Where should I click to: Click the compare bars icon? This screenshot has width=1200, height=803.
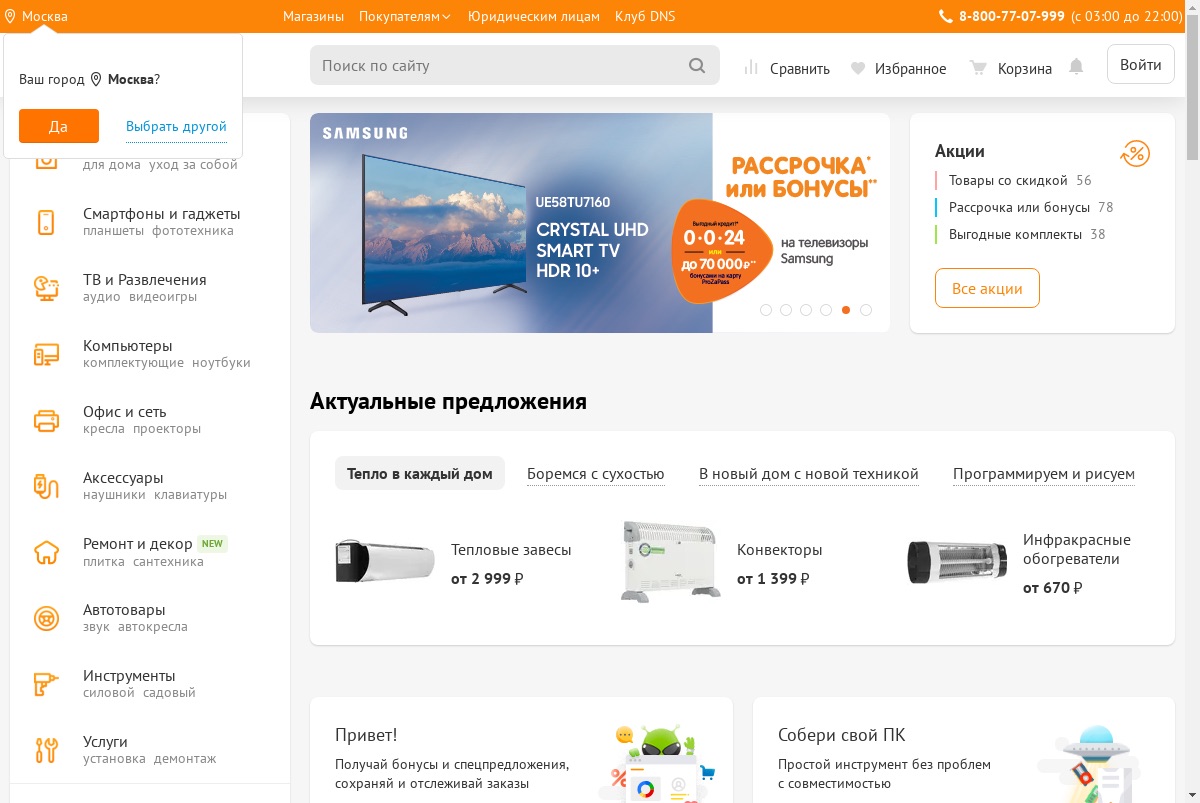[751, 68]
